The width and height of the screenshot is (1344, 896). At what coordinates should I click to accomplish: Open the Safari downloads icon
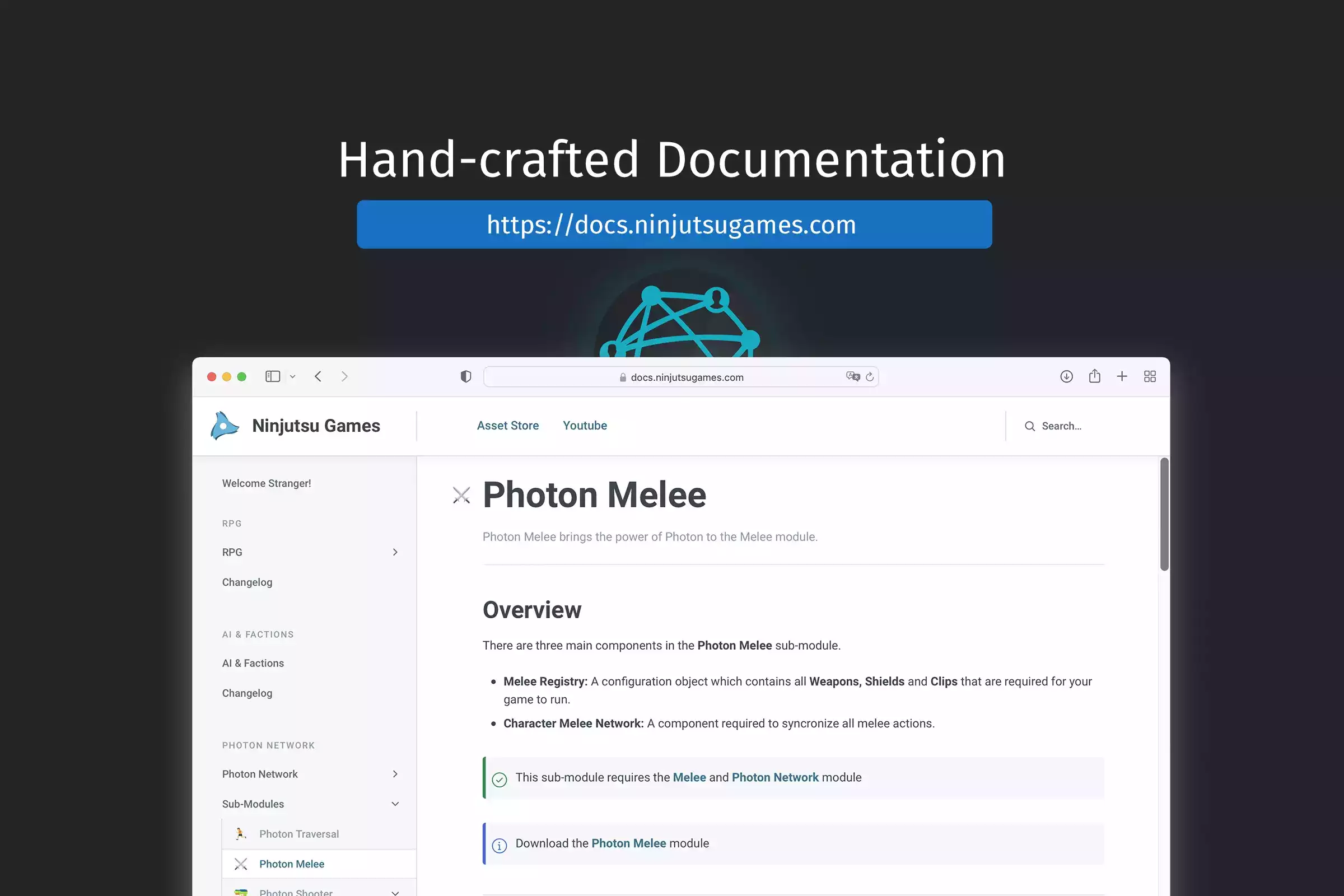click(x=1066, y=376)
